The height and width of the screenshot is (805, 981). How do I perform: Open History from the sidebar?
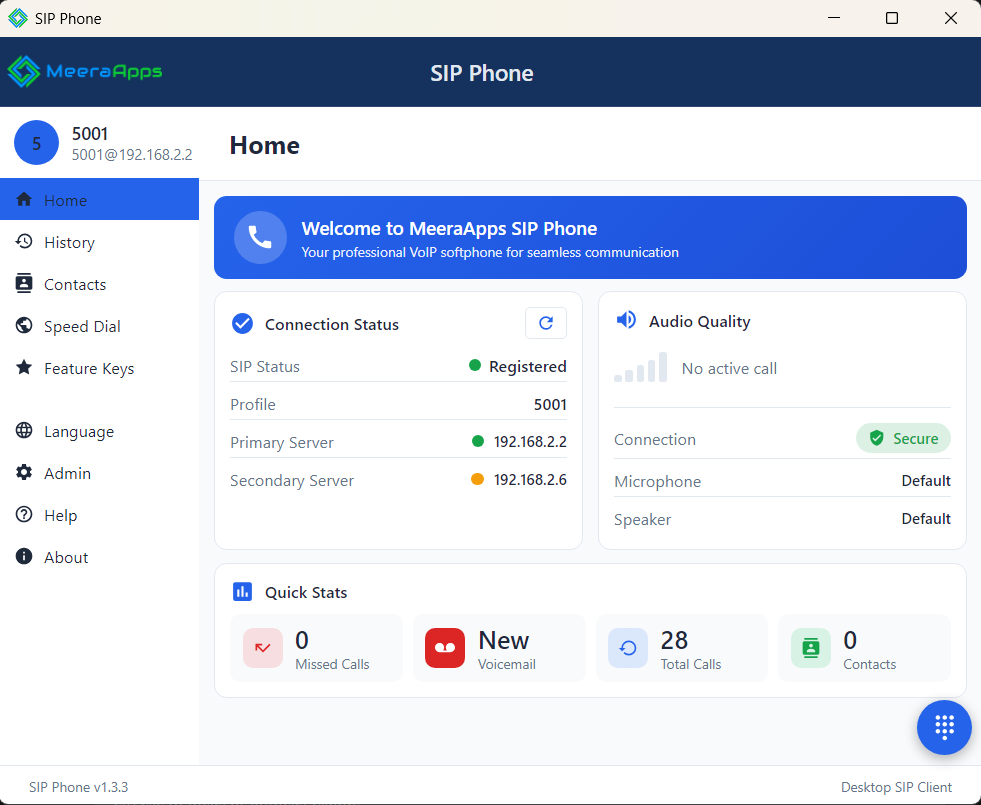69,242
